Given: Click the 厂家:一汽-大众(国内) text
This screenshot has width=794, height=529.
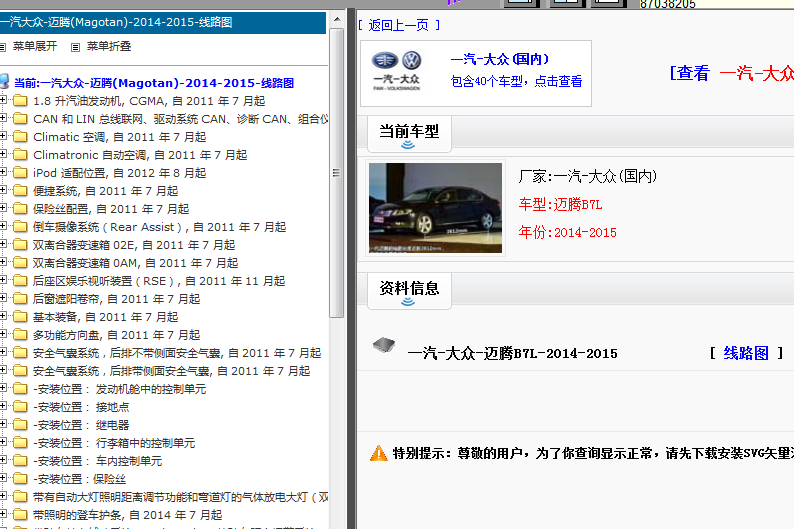Looking at the screenshot, I should (x=588, y=176).
